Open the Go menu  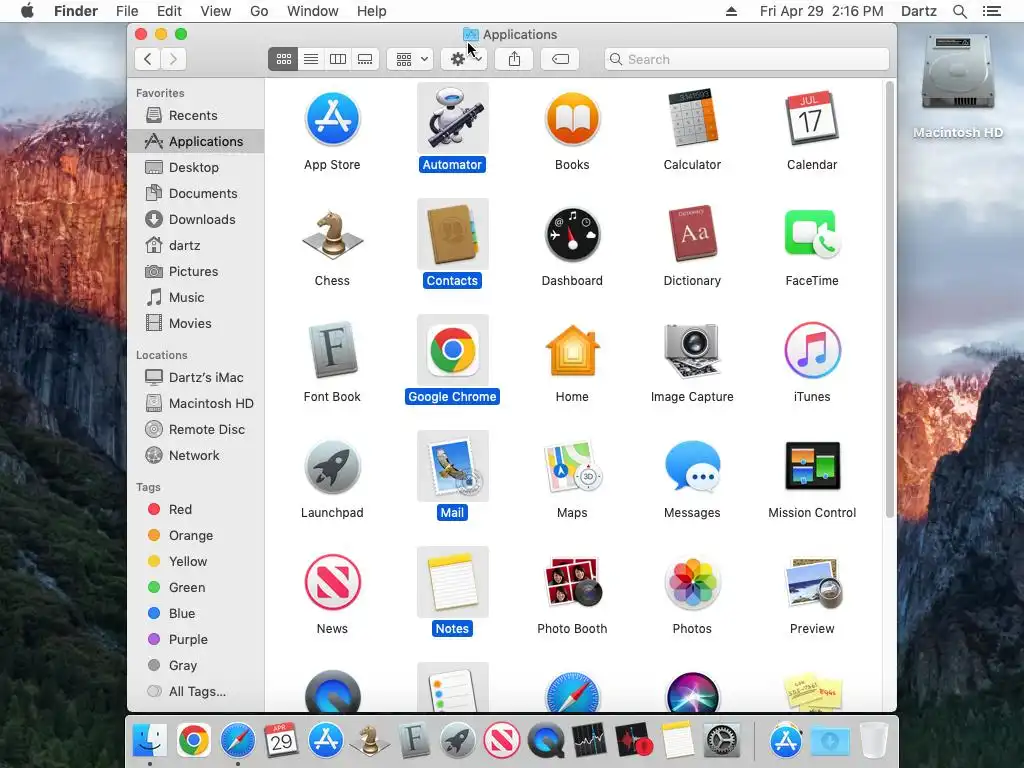(259, 11)
